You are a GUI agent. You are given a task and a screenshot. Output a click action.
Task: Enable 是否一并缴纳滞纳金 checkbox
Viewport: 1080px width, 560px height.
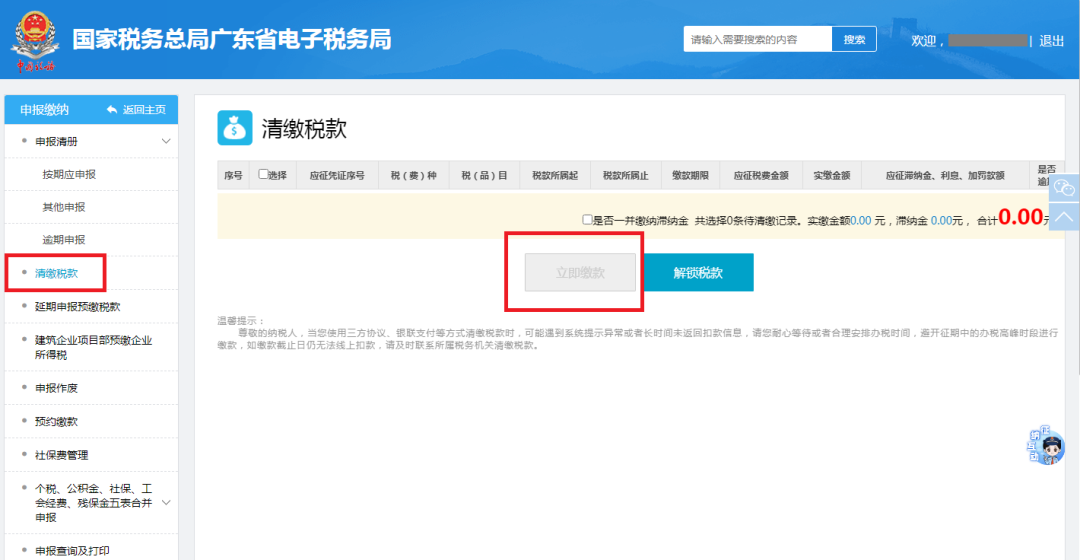tap(587, 220)
